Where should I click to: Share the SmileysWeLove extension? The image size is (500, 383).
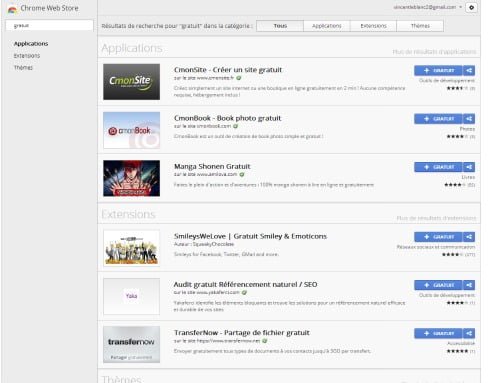469,237
